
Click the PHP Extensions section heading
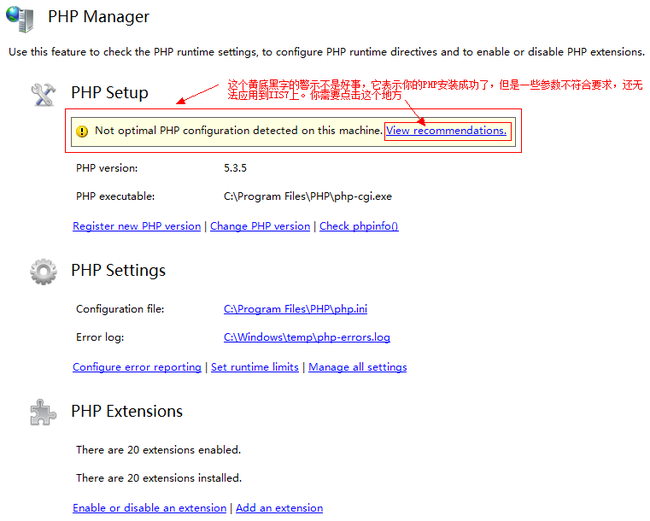click(x=127, y=412)
